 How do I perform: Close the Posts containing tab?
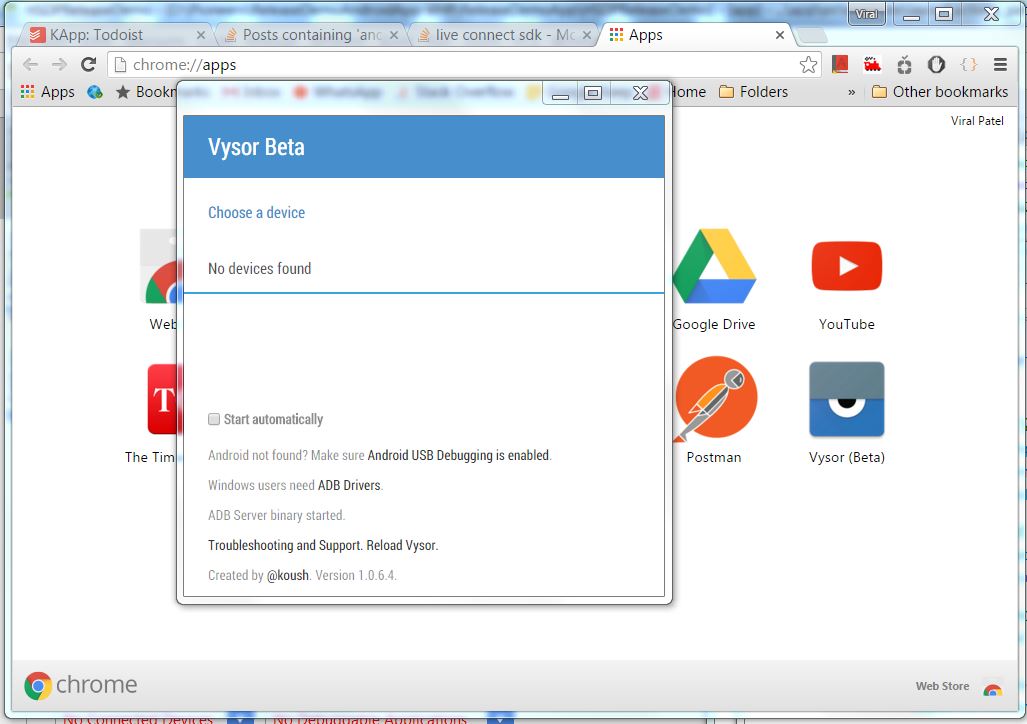coord(394,35)
